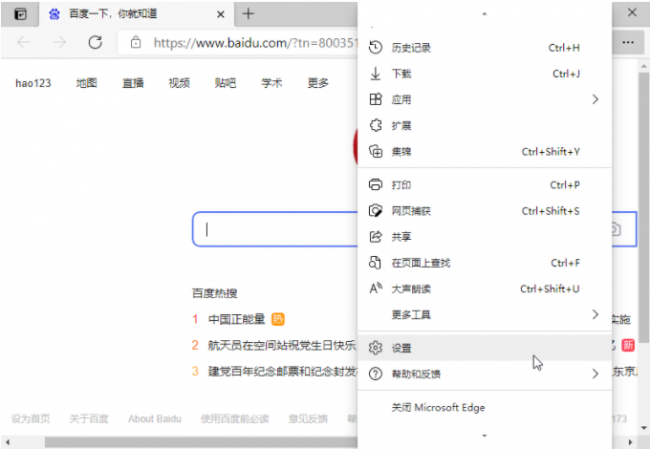Go back with the back arrow
The width and height of the screenshot is (650, 449).
(24, 42)
